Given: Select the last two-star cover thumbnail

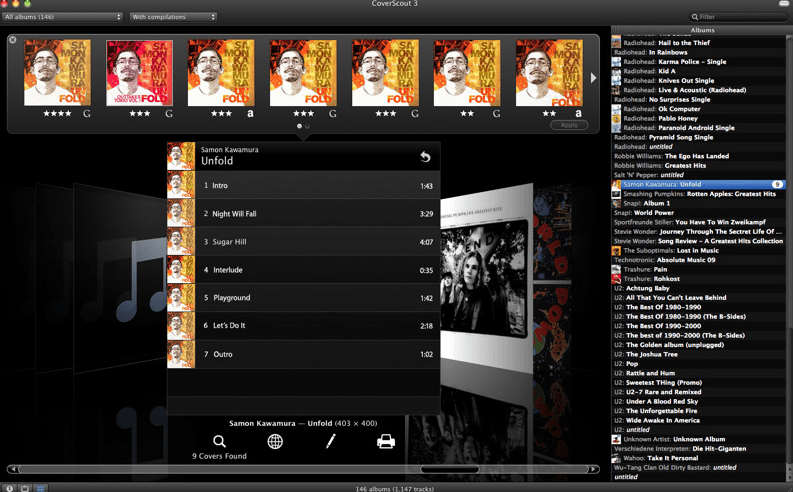Looking at the screenshot, I should 549,73.
